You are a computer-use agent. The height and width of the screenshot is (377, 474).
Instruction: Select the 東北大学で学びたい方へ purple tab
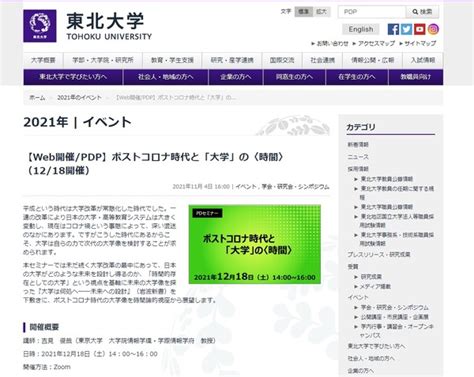coord(73,77)
